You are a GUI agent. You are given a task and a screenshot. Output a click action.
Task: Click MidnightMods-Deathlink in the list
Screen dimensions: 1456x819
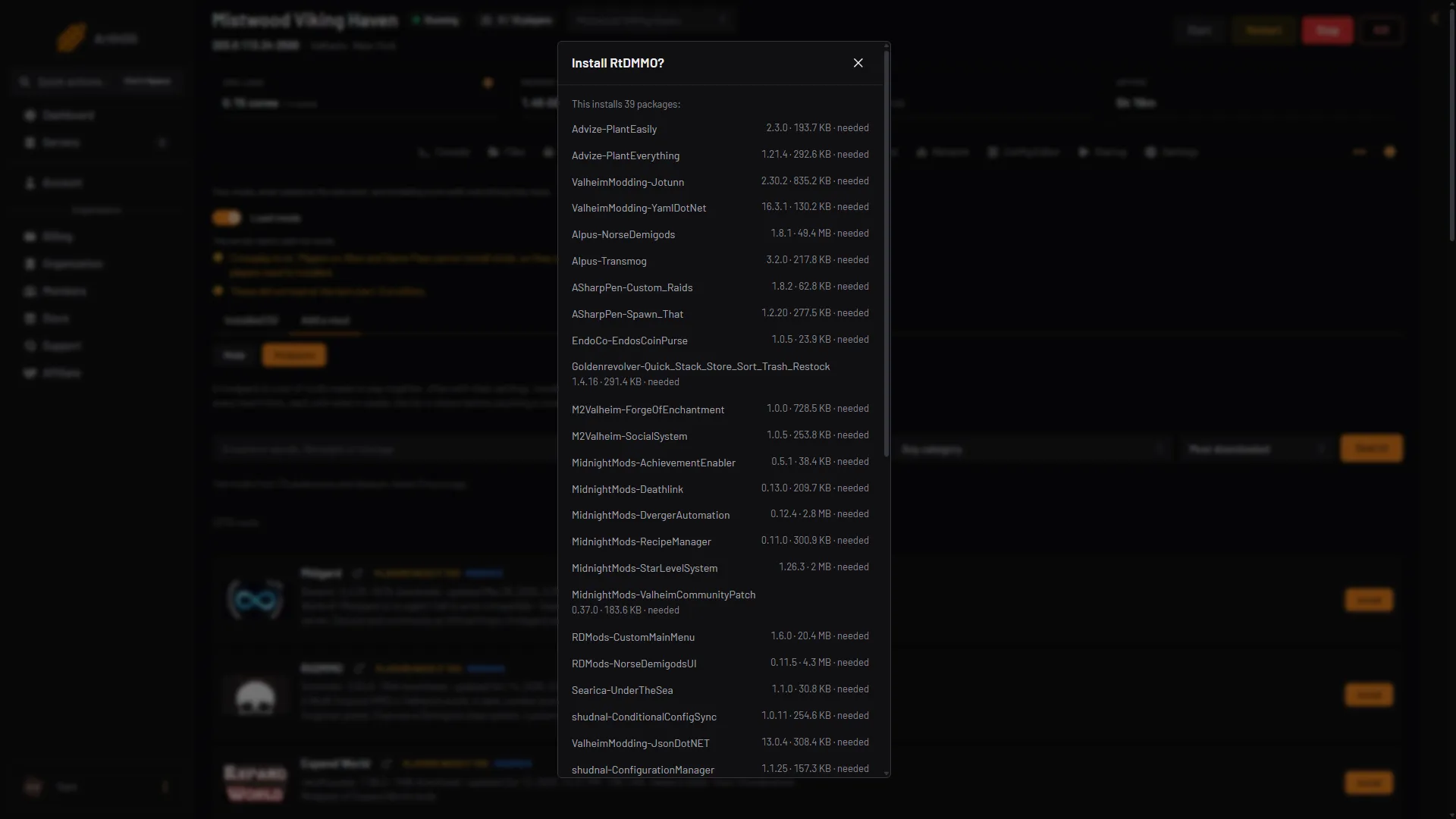coord(720,489)
